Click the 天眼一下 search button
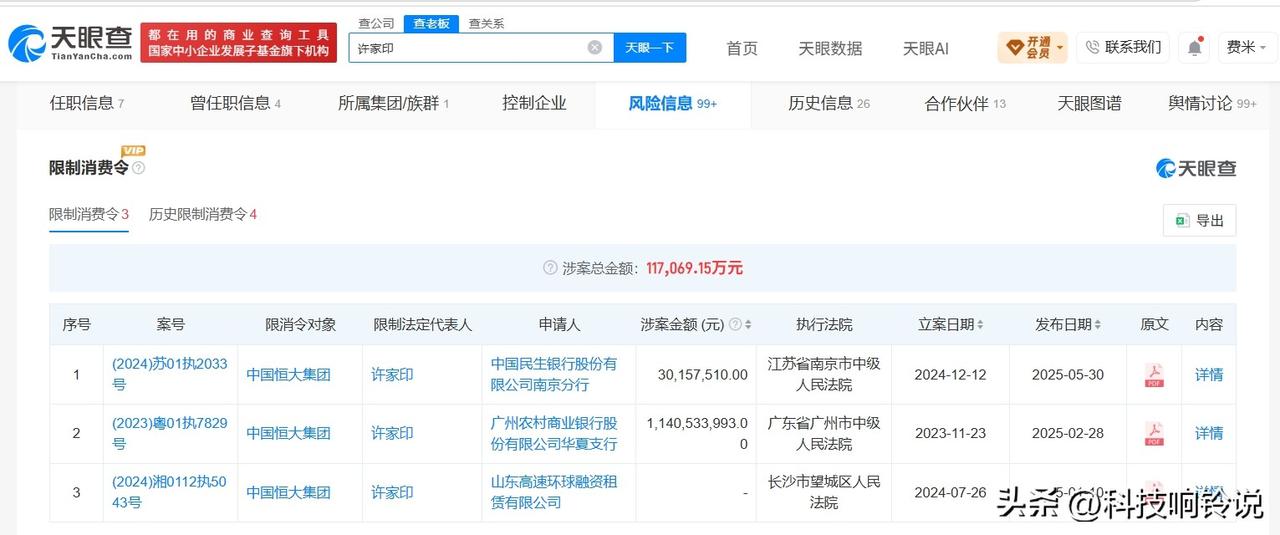Image resolution: width=1280 pixels, height=535 pixels. 649,47
